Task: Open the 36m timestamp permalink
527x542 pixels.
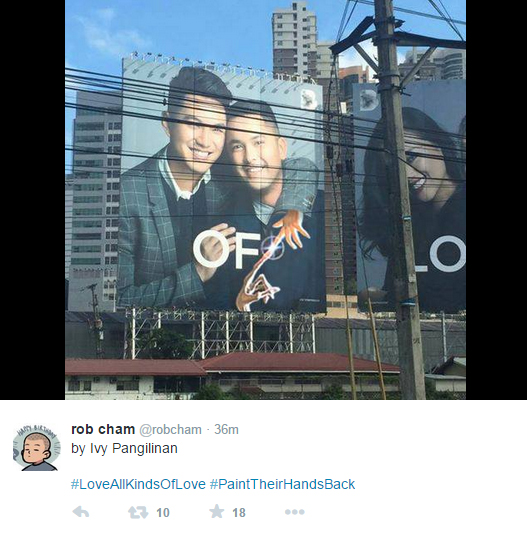Action: click(226, 430)
